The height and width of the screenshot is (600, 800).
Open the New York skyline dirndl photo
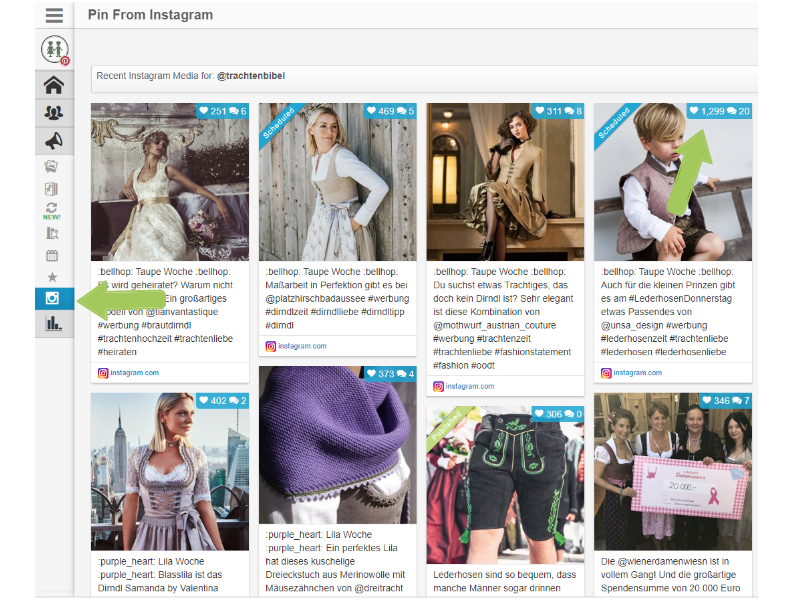[170, 471]
